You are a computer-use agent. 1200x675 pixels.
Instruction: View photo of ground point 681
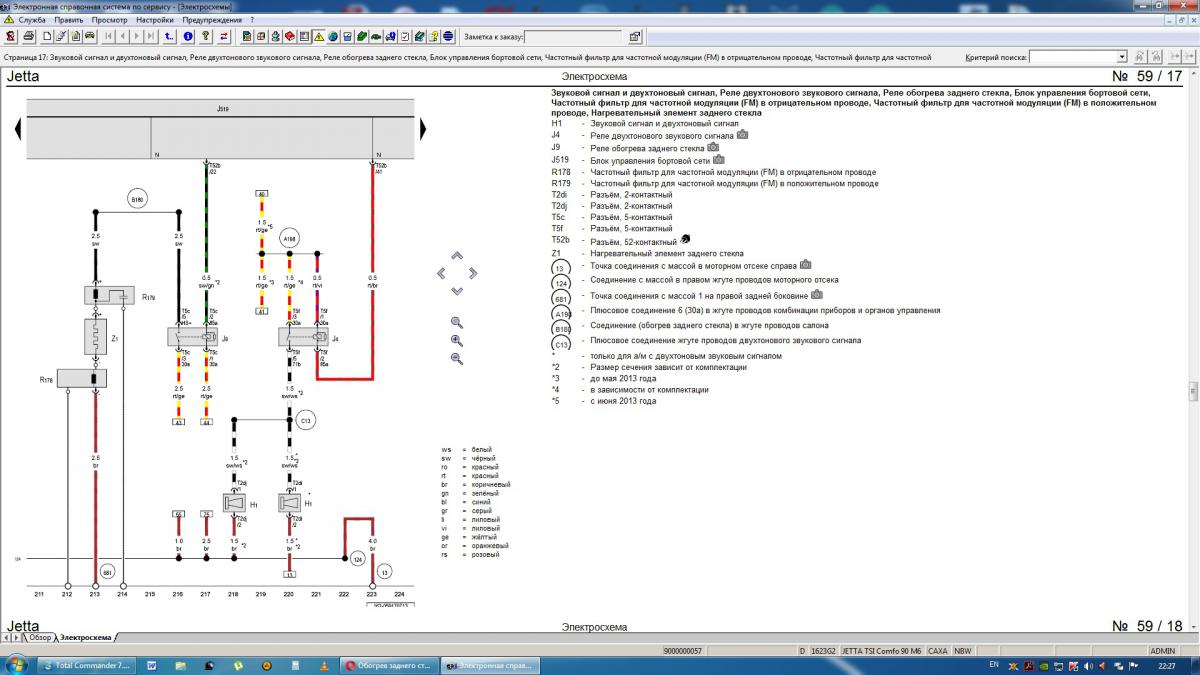click(x=817, y=295)
